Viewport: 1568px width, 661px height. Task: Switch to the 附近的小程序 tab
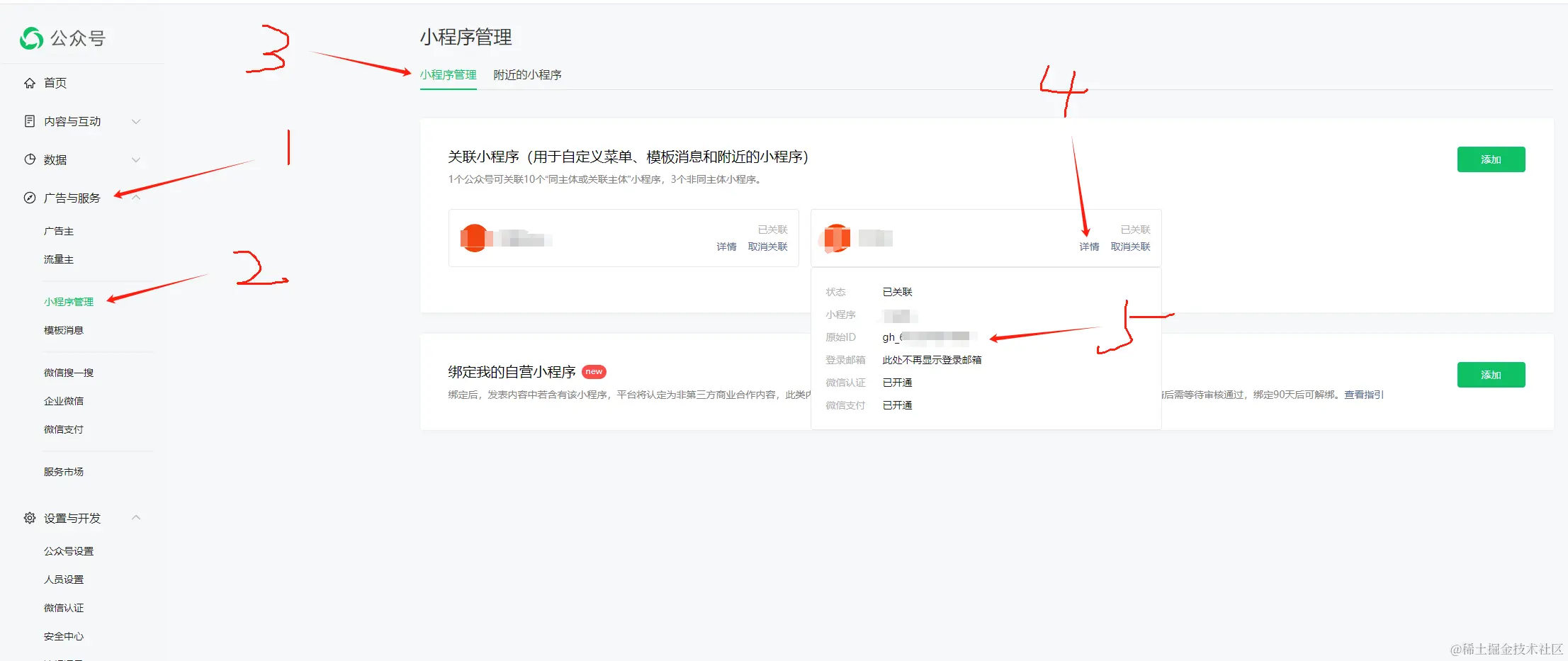click(x=527, y=75)
